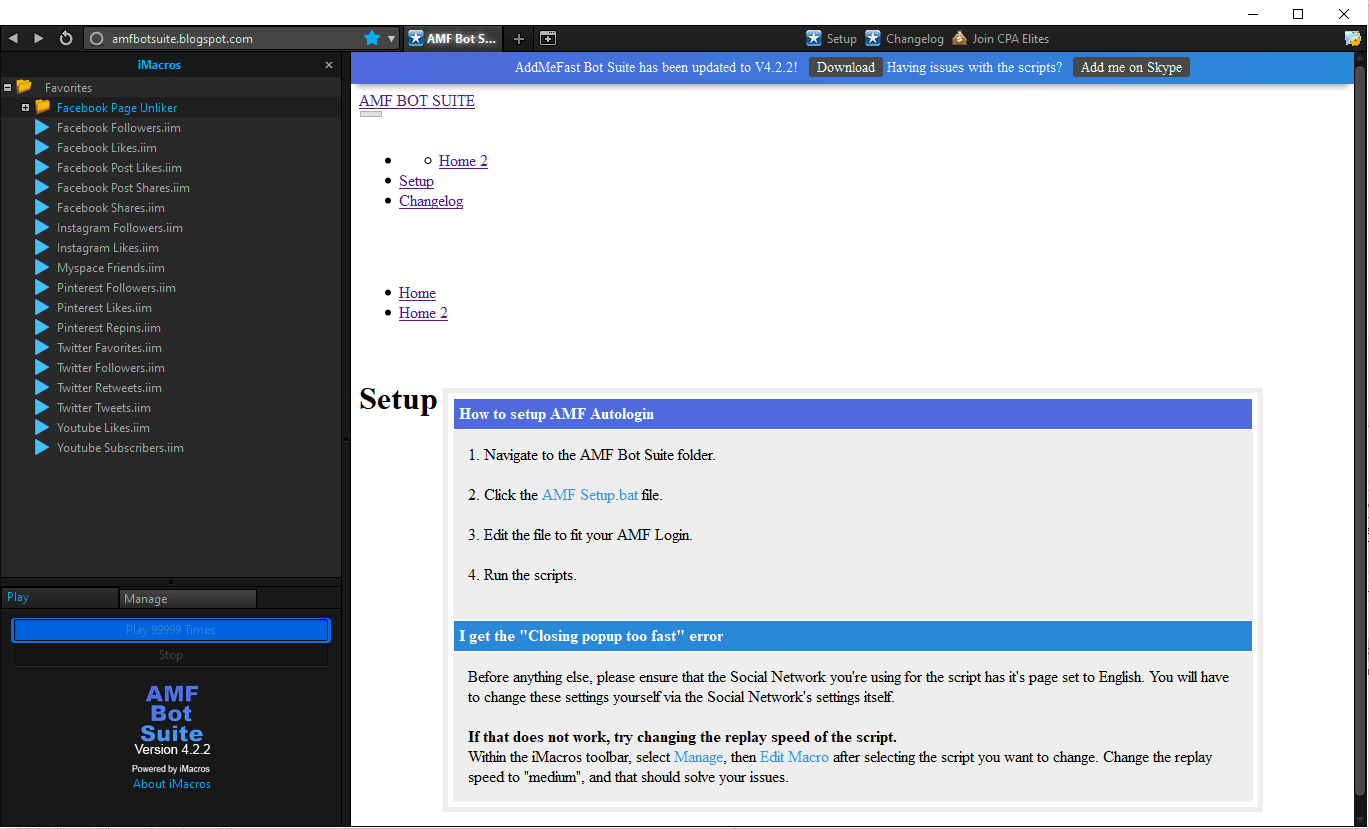Click play icon for Twitter Retweets.iim
Image resolution: width=1369 pixels, height=829 pixels.
42,387
